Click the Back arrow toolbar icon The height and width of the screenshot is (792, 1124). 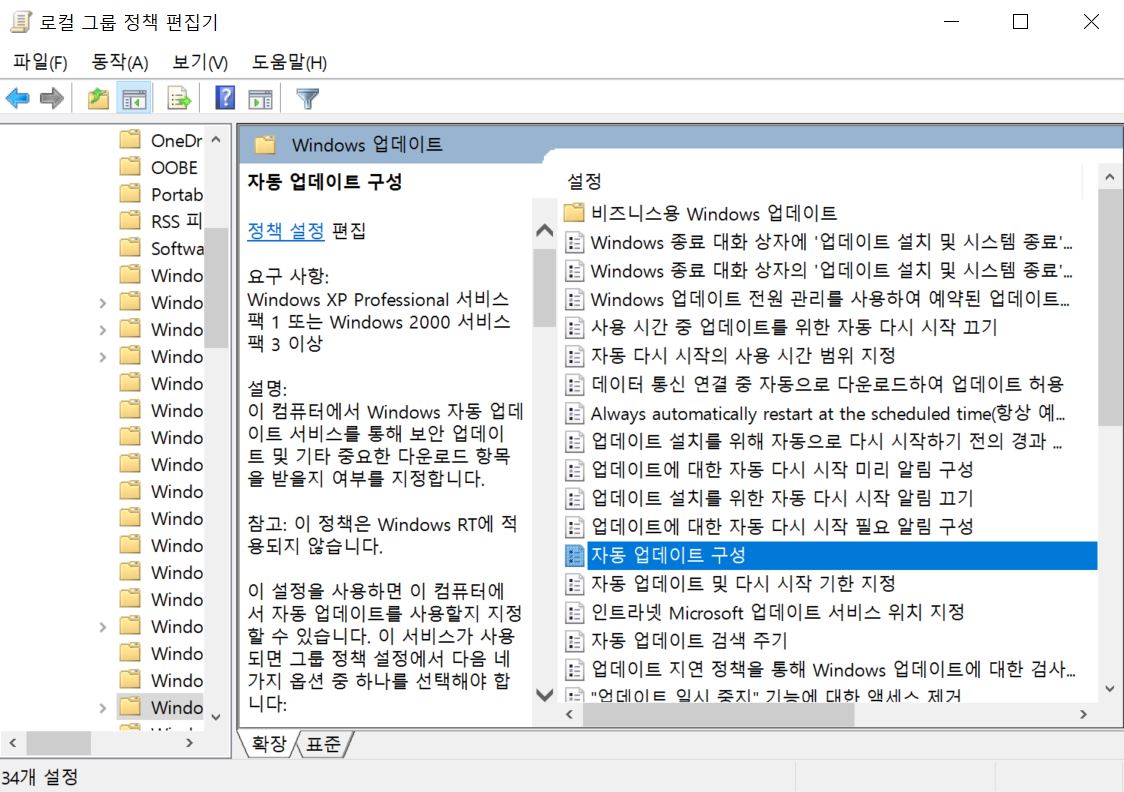click(x=18, y=98)
